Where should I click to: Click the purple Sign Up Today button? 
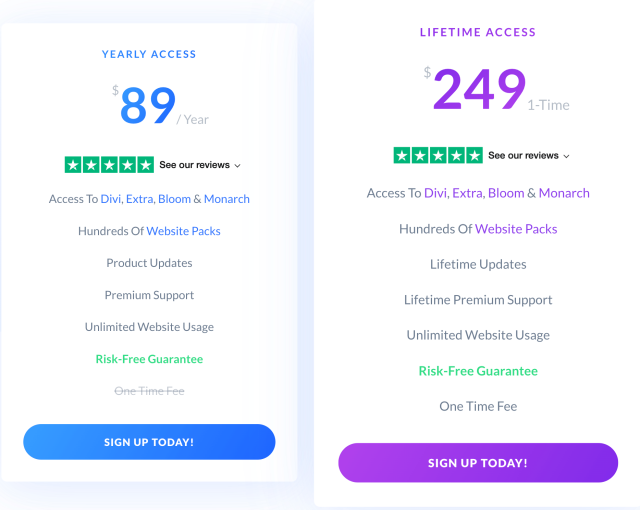(478, 463)
